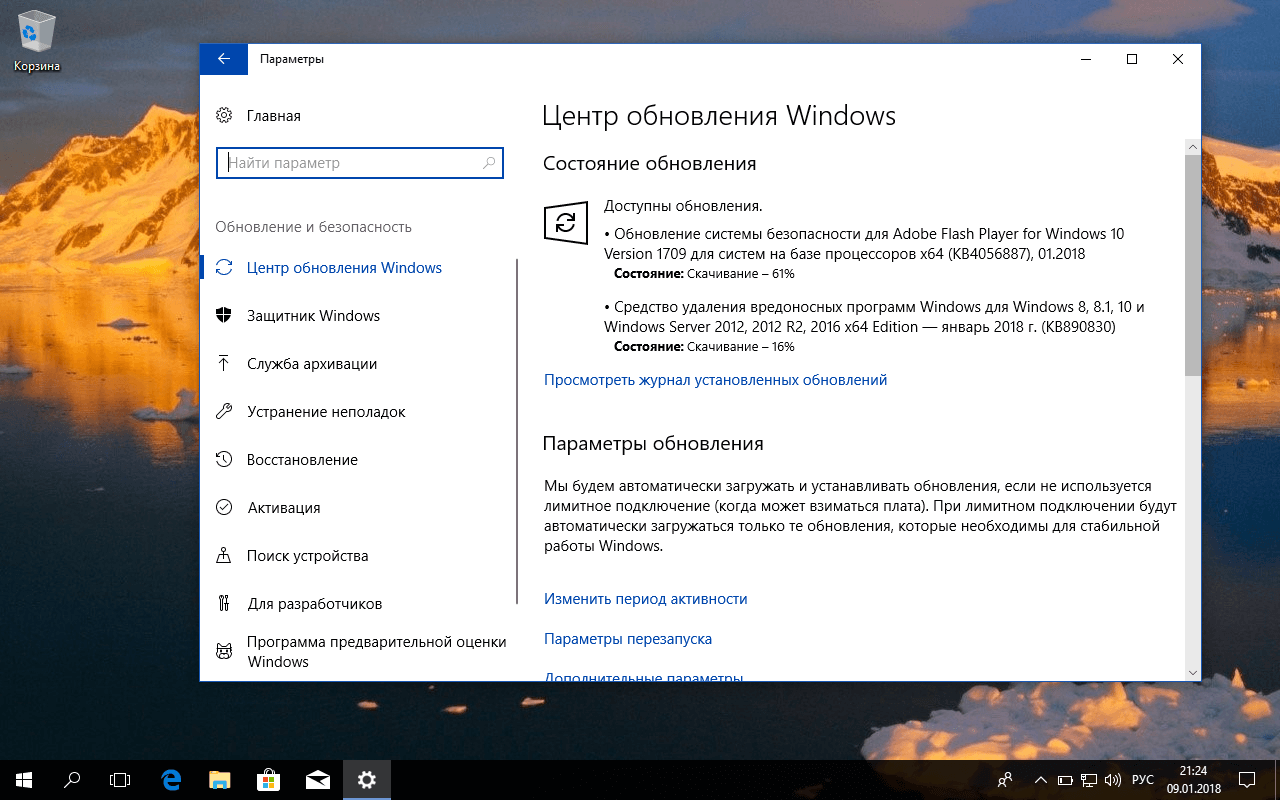Image resolution: width=1280 pixels, height=800 pixels.
Task: Open the Windows Start menu
Action: pos(23,779)
